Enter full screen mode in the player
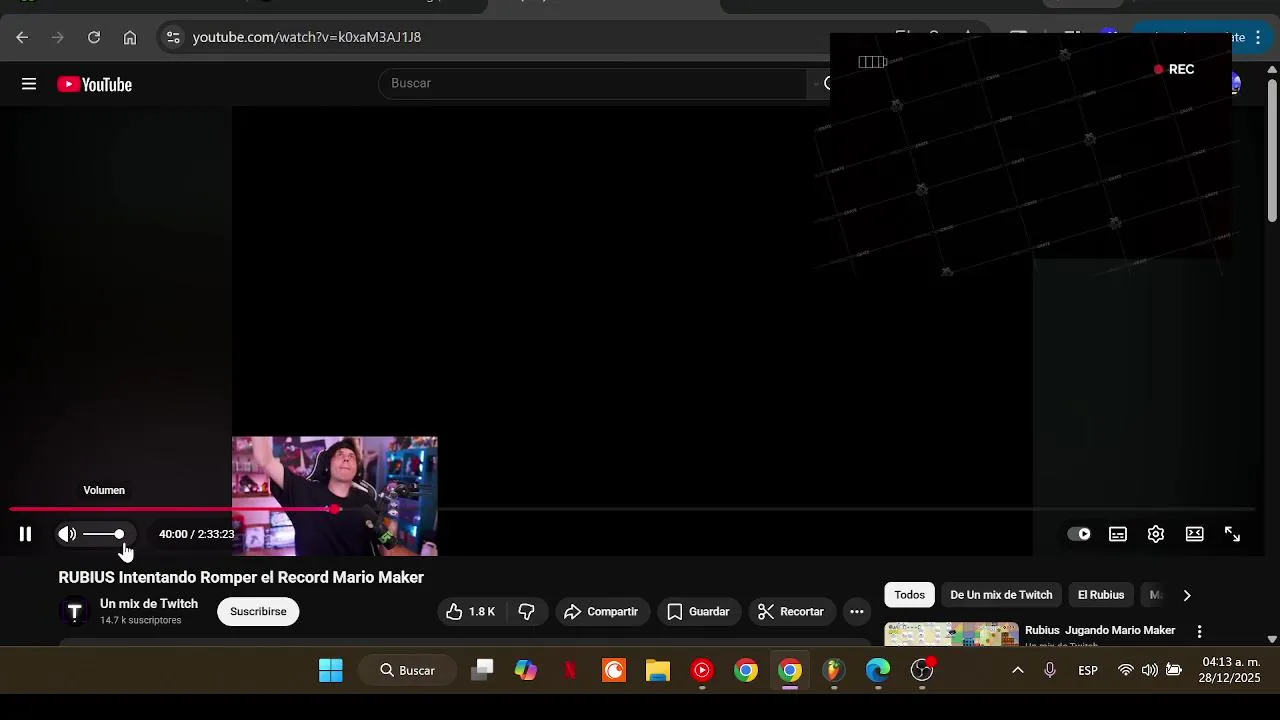 pos(1232,534)
